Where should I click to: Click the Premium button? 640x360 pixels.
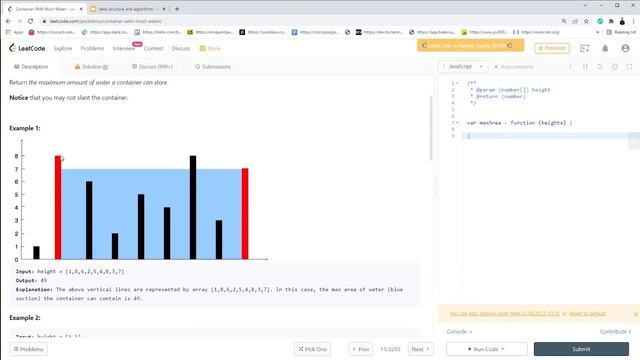pyautogui.click(x=552, y=48)
